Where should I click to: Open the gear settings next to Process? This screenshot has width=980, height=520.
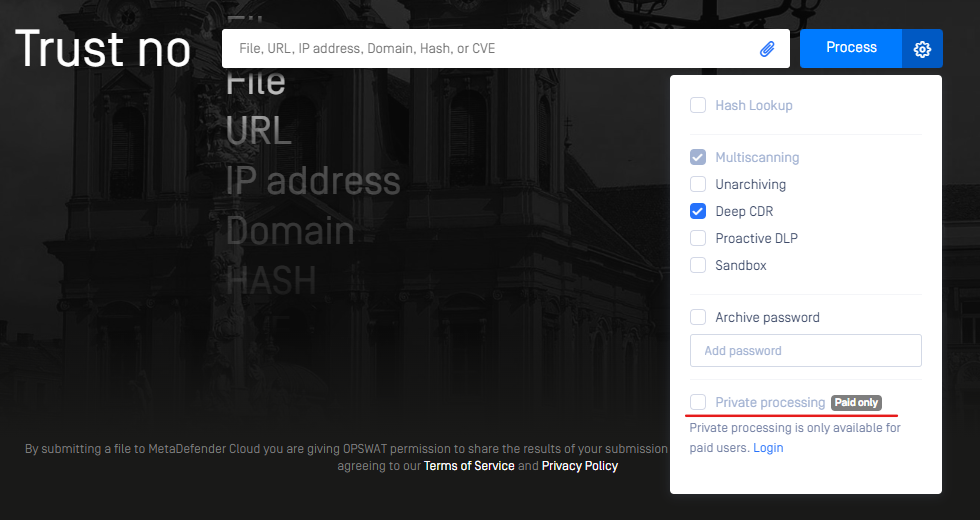point(922,49)
